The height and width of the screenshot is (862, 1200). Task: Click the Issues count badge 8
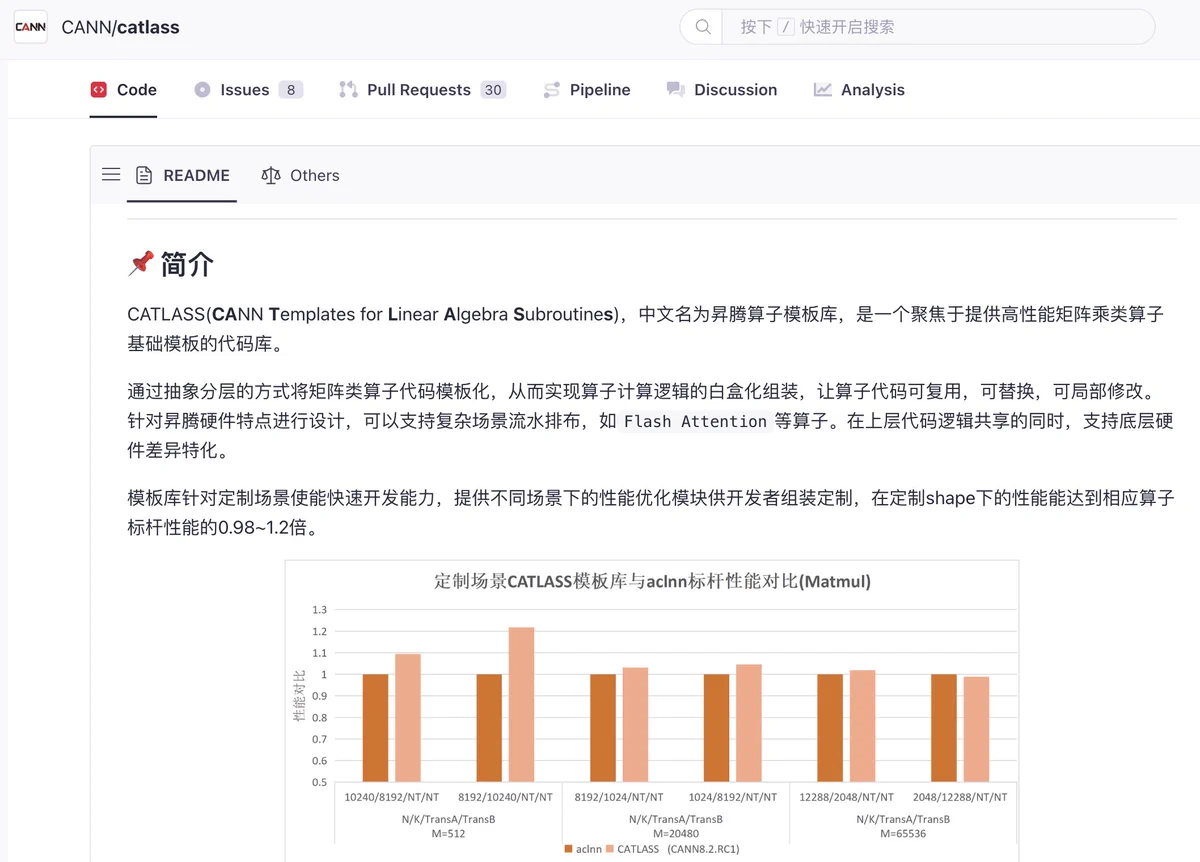coord(290,90)
